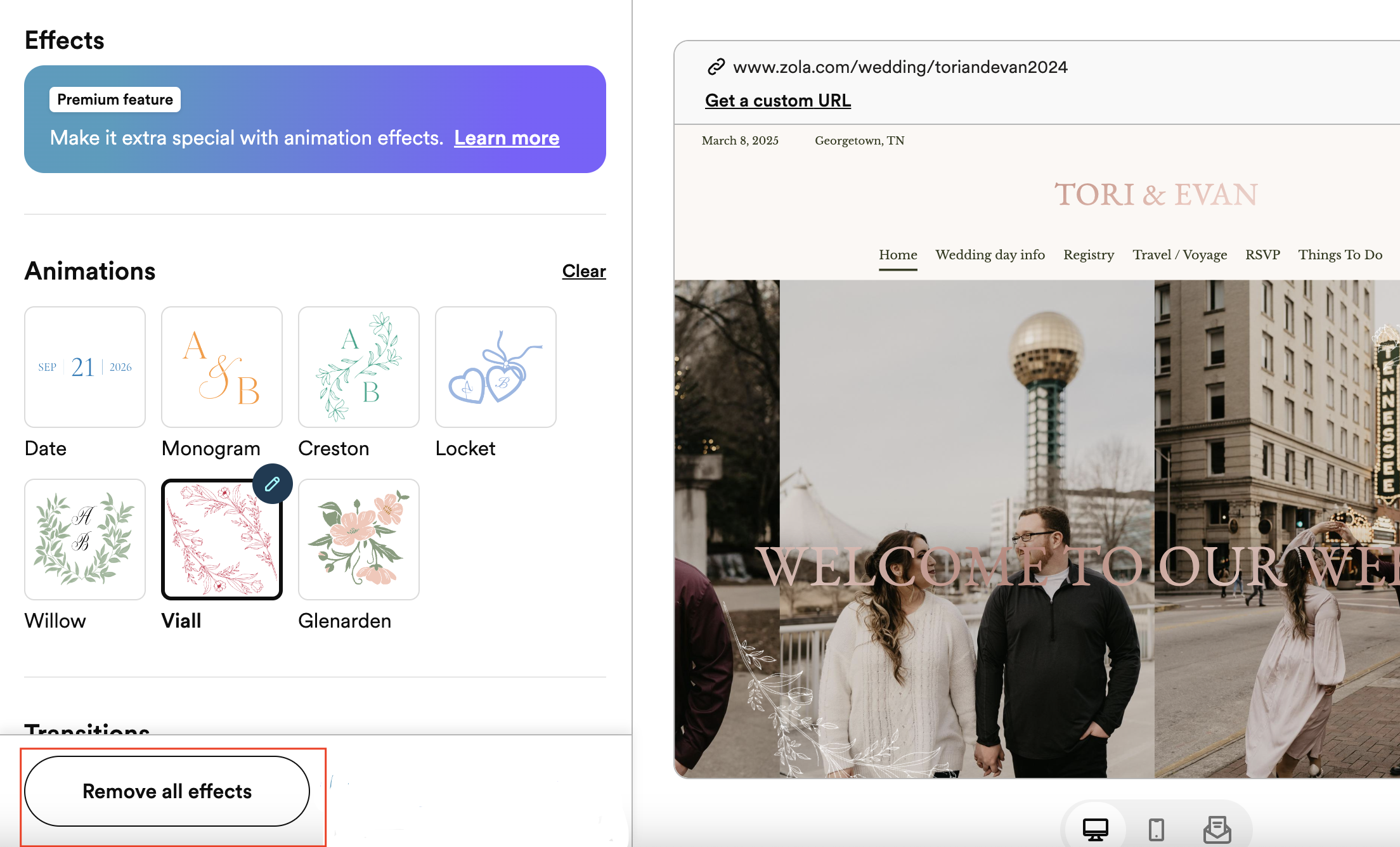This screenshot has height=847, width=1400.
Task: Navigate to Travel / Voyage tab
Action: click(x=1179, y=255)
